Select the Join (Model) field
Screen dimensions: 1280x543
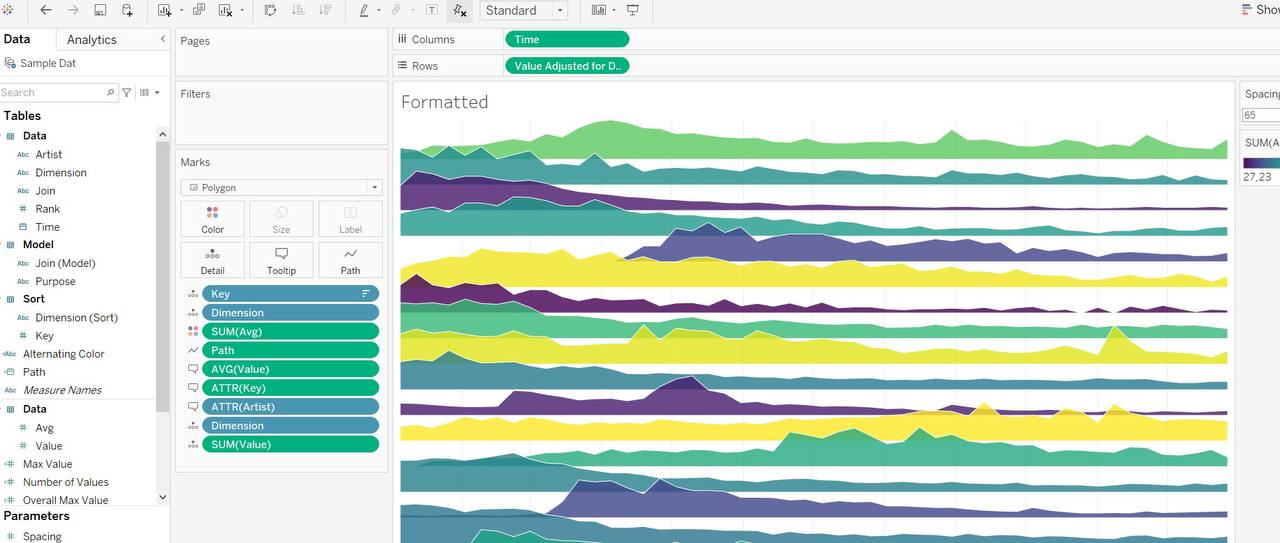(65, 263)
